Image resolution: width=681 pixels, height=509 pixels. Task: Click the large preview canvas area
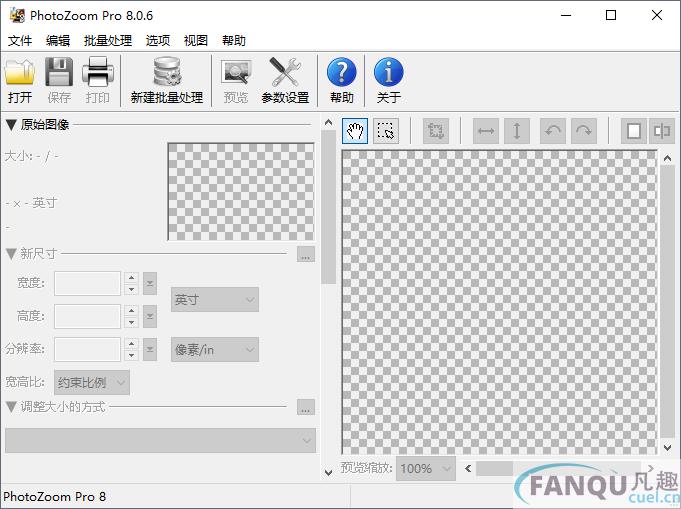[x=500, y=302]
